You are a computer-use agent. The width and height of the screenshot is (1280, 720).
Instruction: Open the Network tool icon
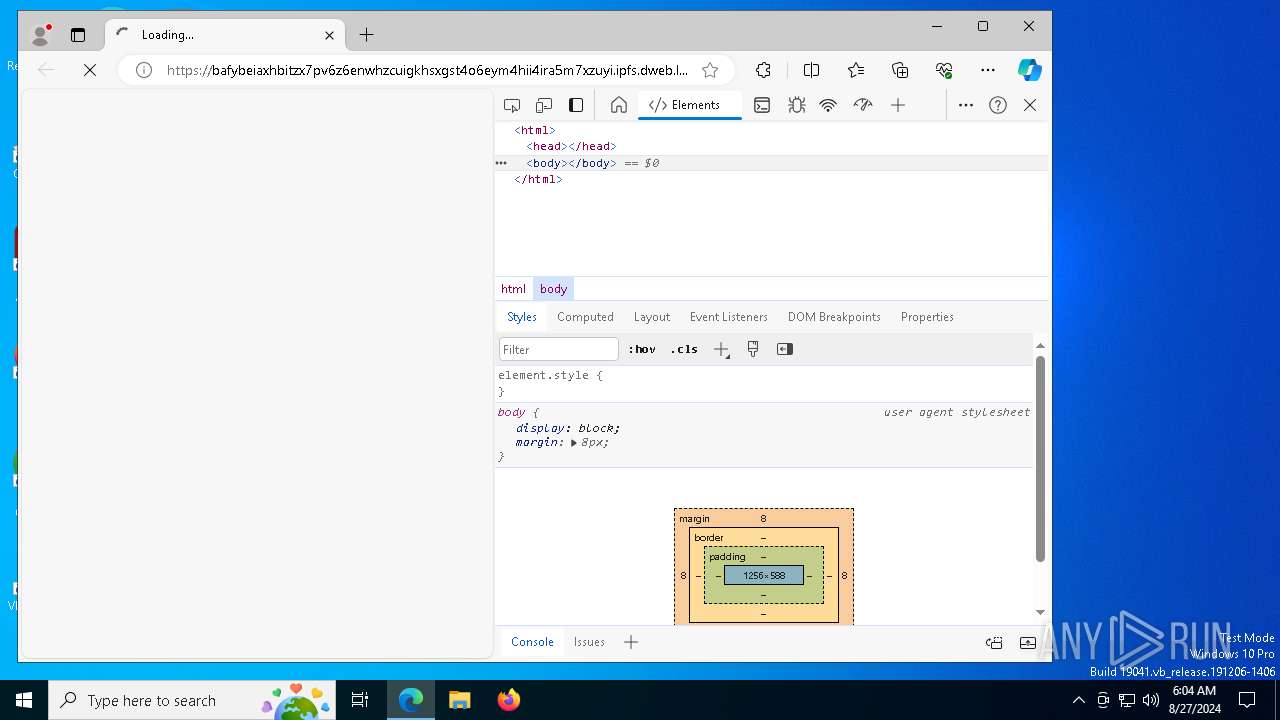click(x=828, y=105)
